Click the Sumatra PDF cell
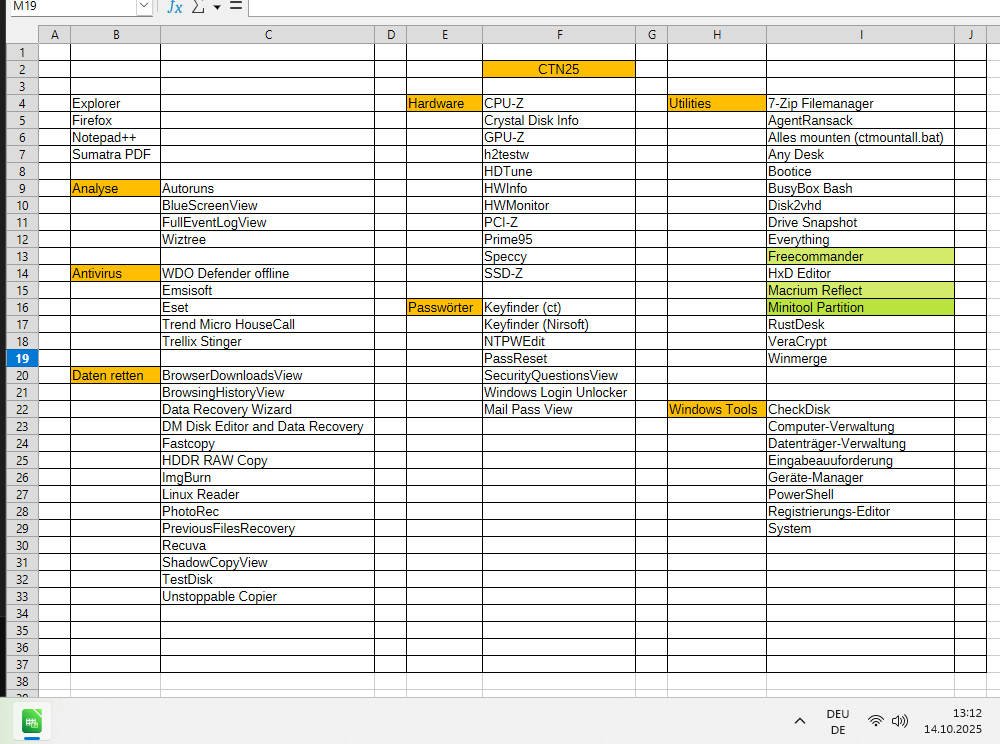 (115, 154)
